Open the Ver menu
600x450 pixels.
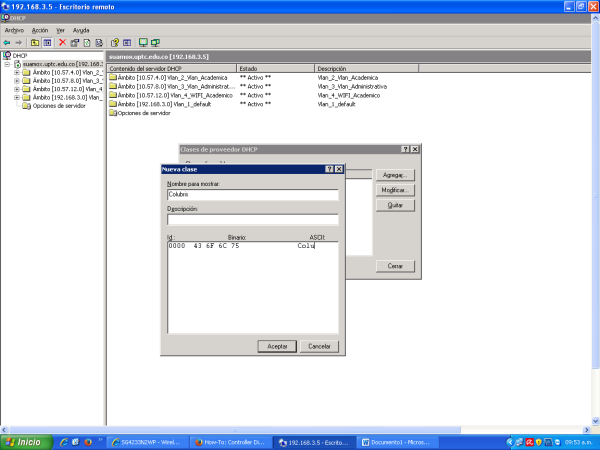click(x=60, y=30)
